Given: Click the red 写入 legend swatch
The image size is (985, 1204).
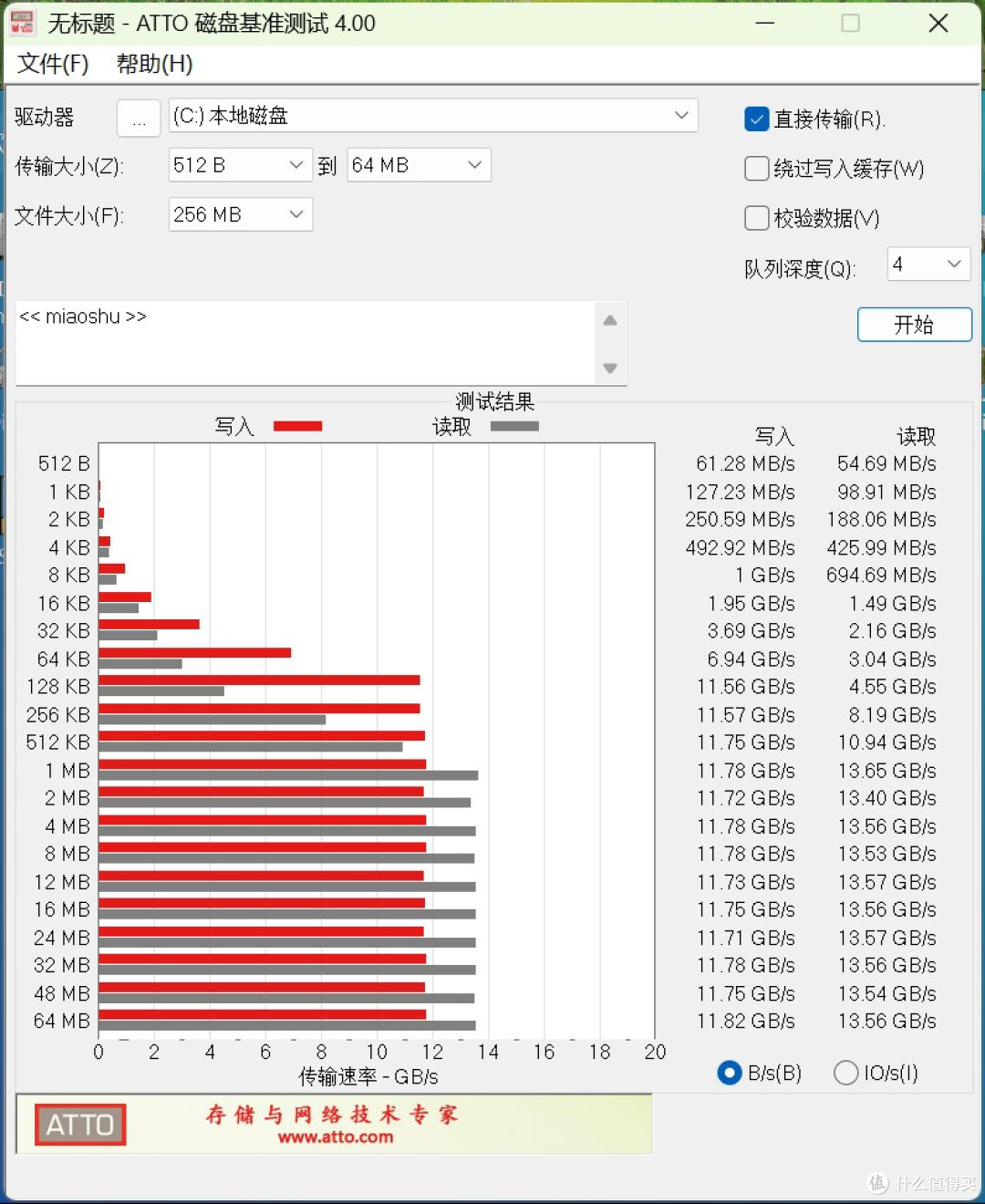Looking at the screenshot, I should coord(298,426).
